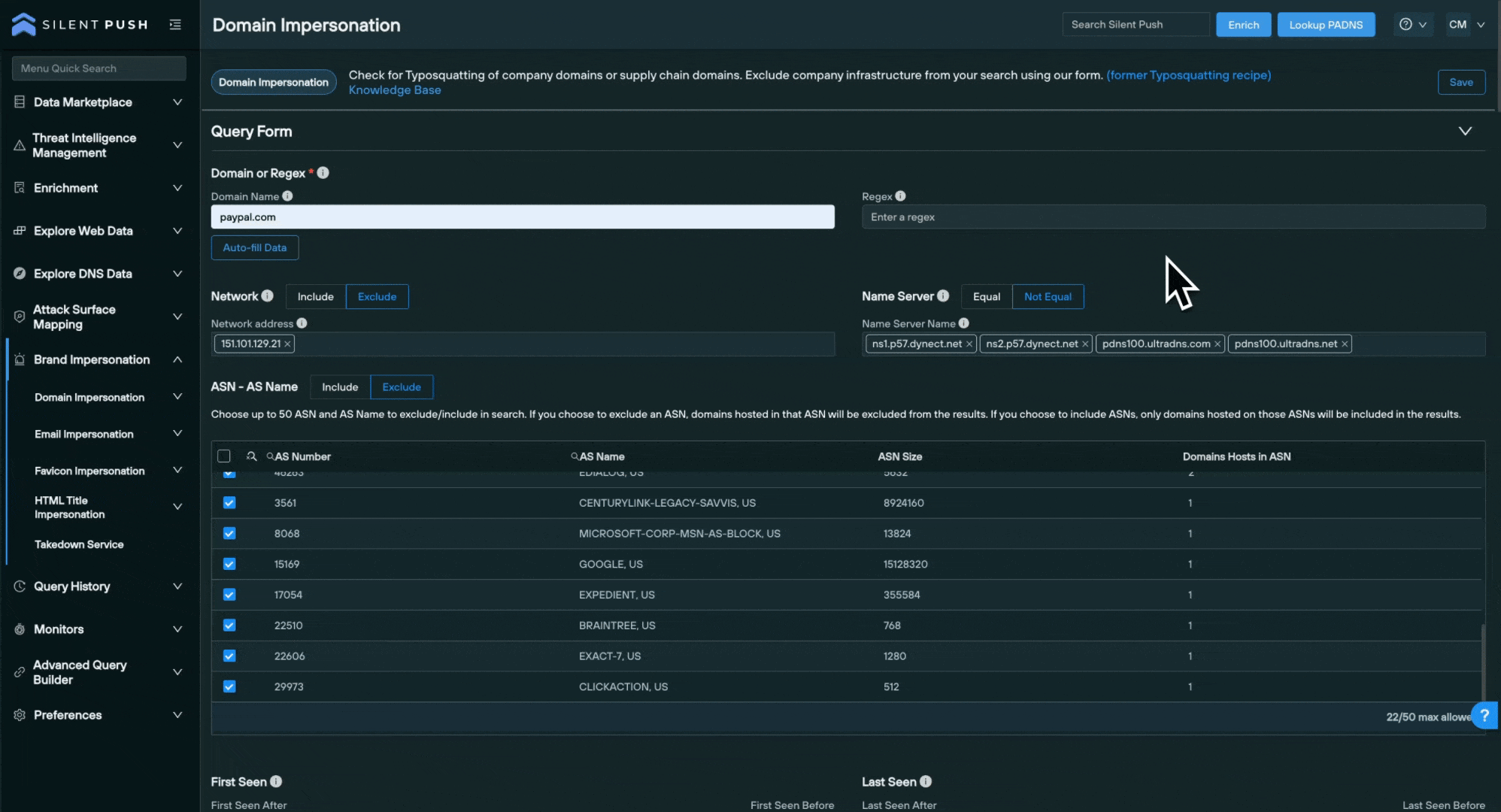
Task: Click the info icon beside Regex label
Action: coord(900,196)
